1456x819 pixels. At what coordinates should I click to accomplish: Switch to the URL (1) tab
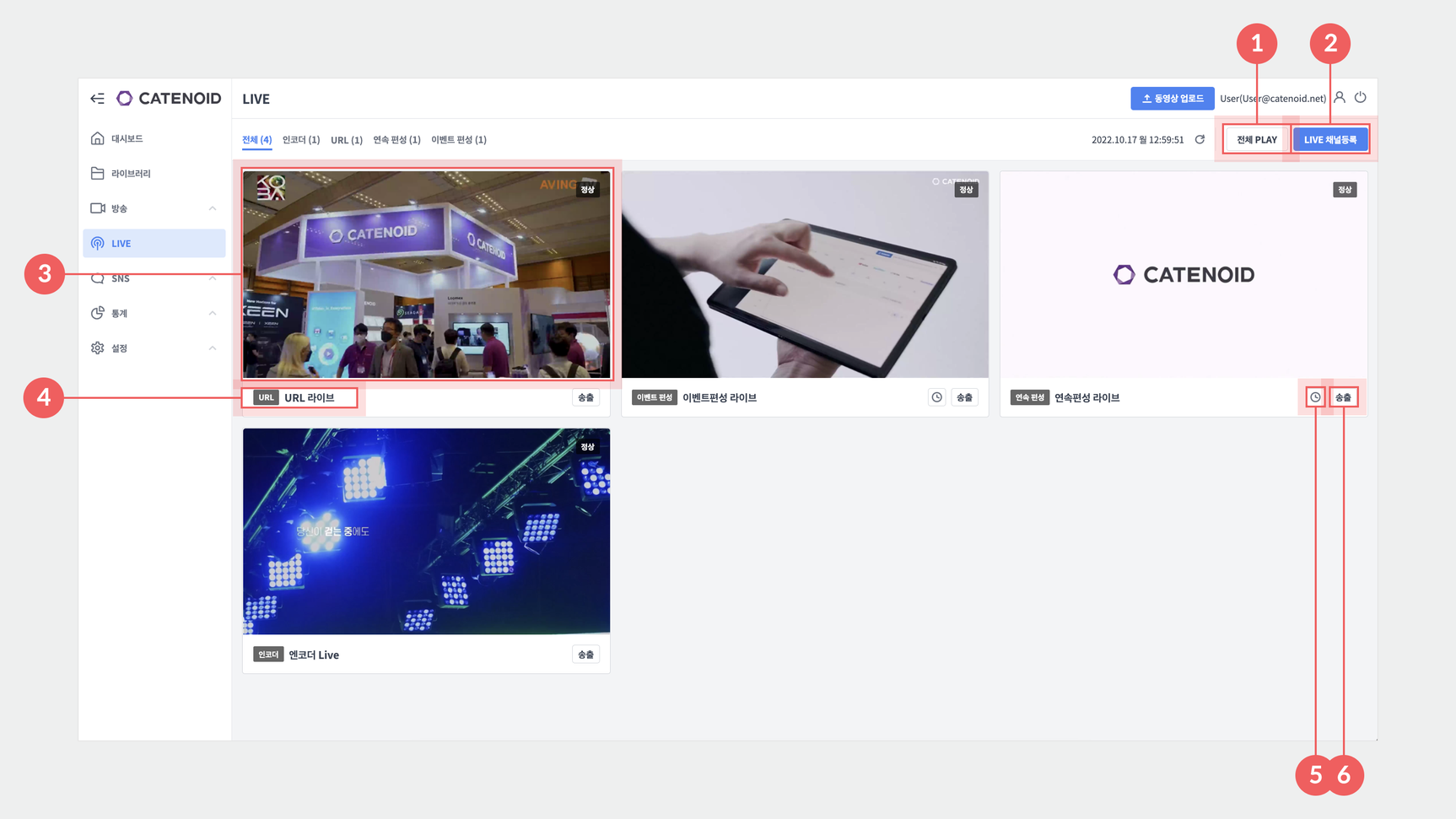coord(346,140)
